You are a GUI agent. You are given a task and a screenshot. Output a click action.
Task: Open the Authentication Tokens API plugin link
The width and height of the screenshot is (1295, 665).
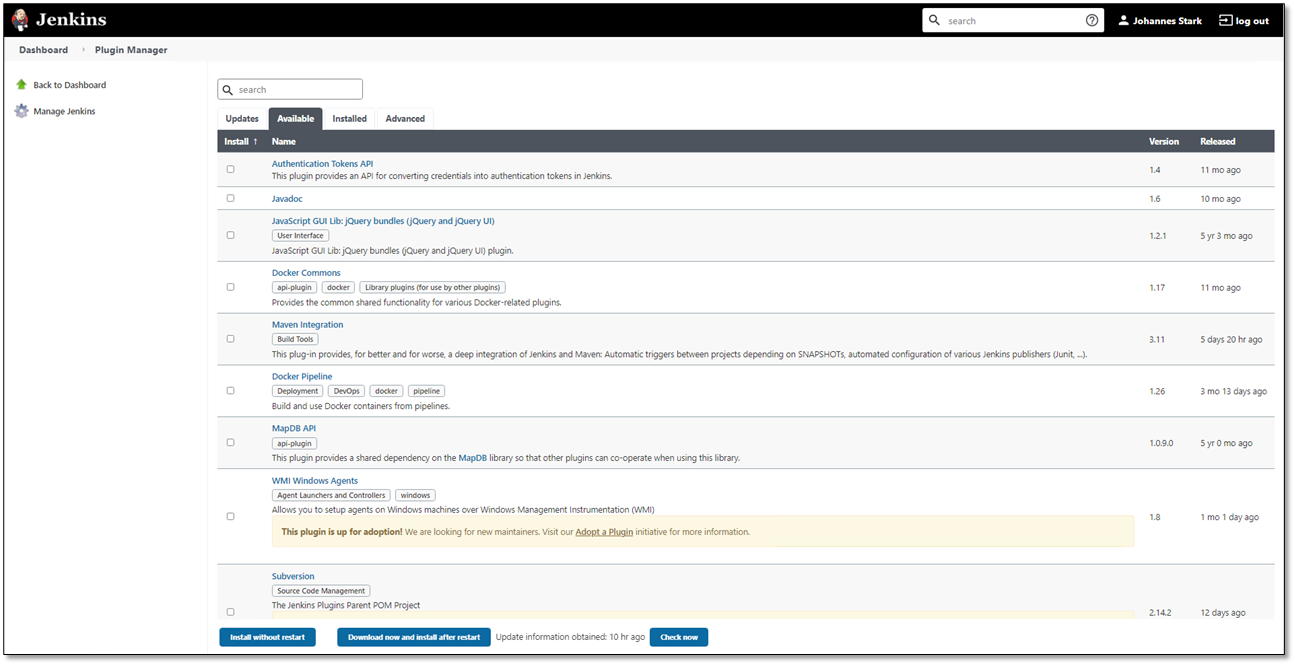coord(322,163)
